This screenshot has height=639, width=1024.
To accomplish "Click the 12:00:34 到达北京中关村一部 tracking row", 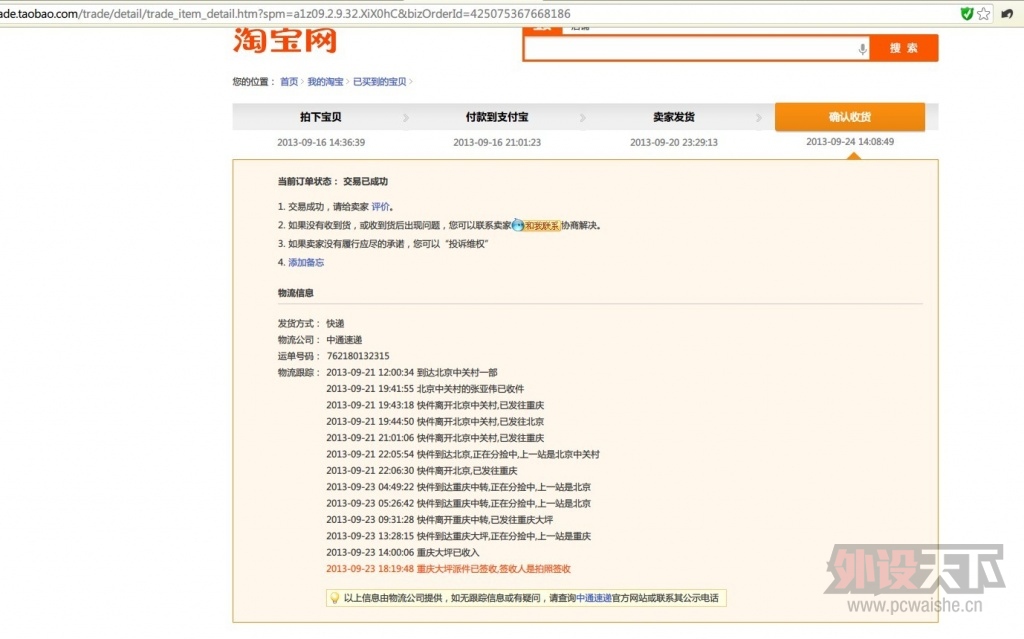I will pos(412,372).
